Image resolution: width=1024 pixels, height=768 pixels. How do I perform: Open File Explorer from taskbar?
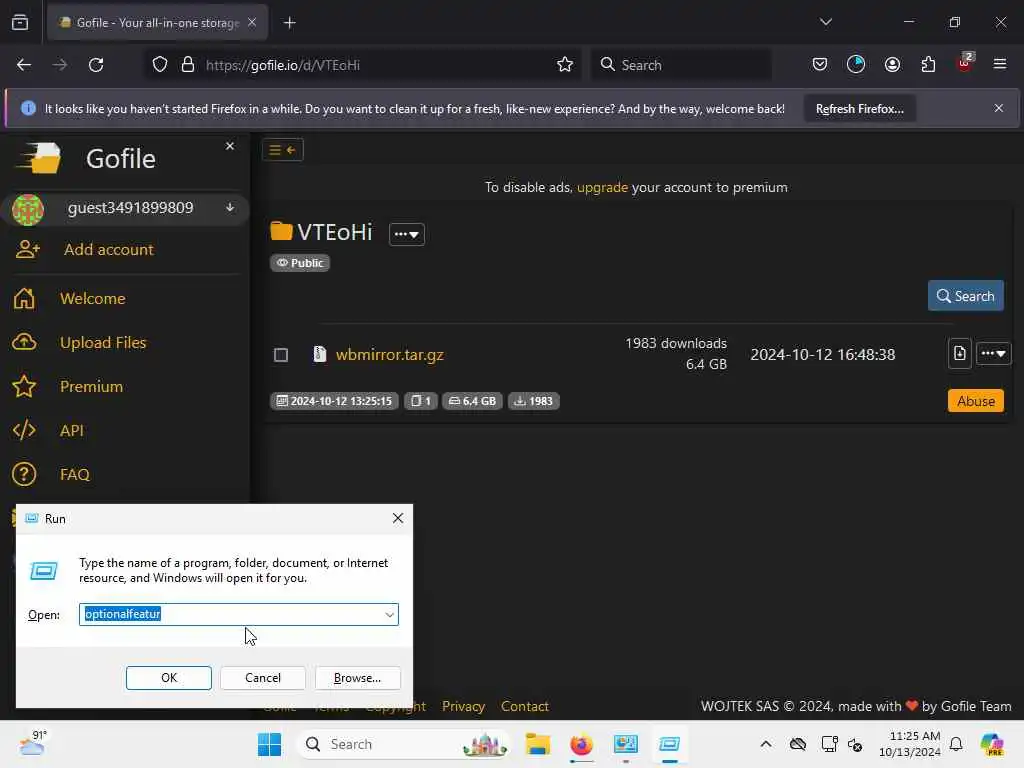click(x=538, y=744)
